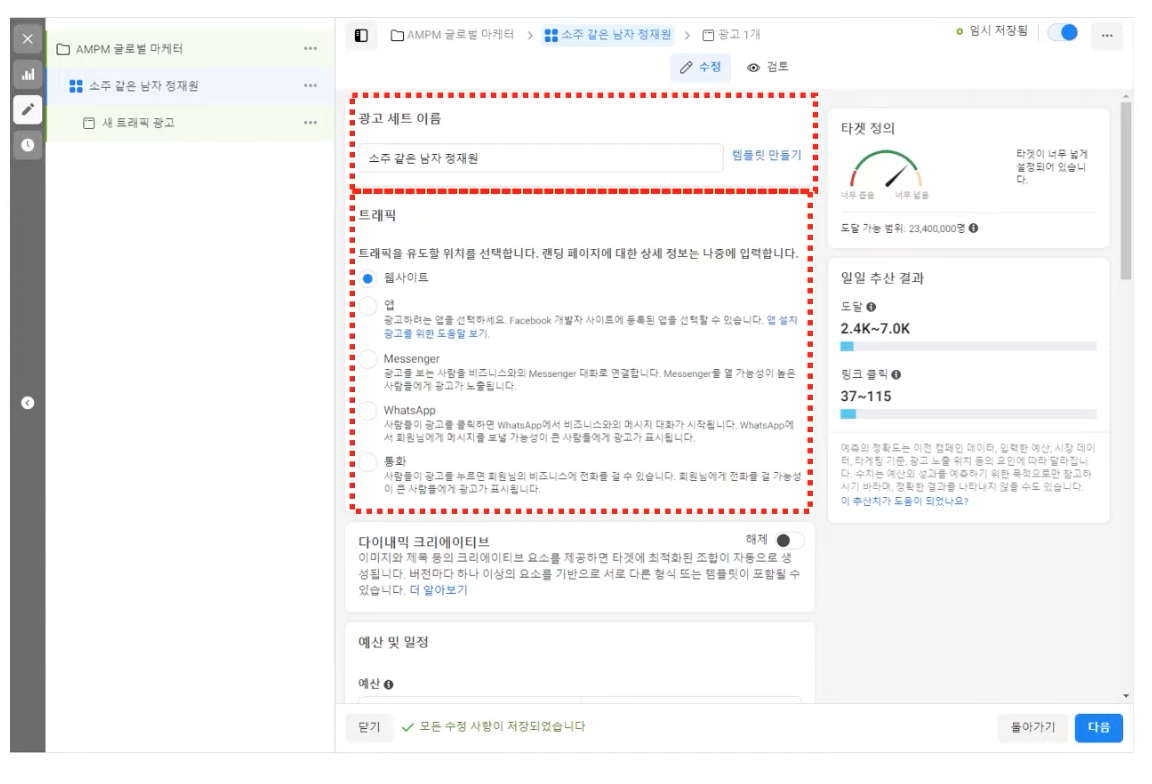Open the bar chart performance icon

(27, 74)
